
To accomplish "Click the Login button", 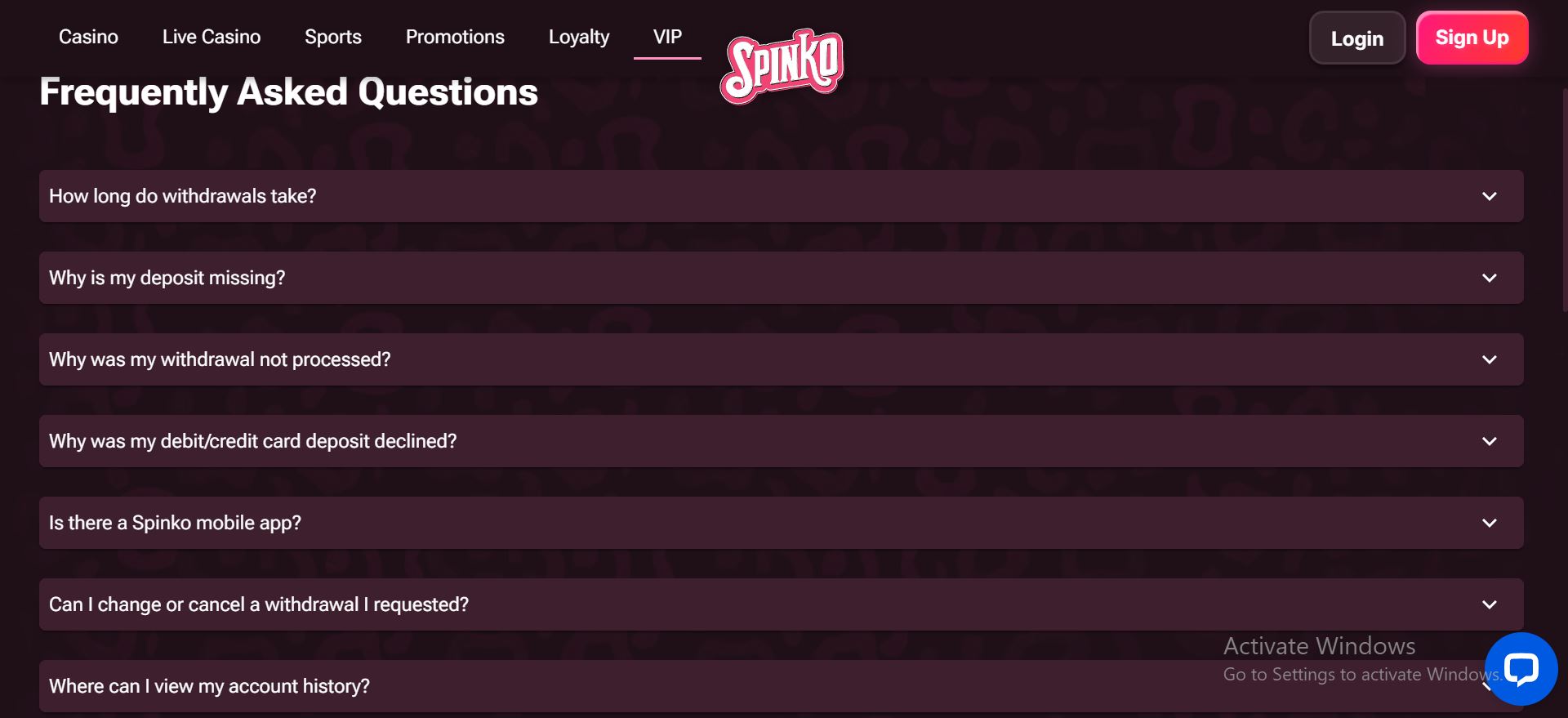I will coord(1356,38).
